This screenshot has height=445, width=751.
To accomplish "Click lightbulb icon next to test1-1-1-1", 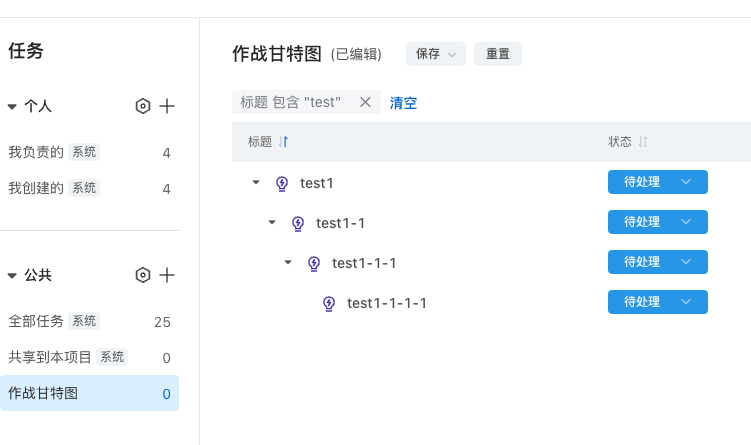I will point(329,303).
